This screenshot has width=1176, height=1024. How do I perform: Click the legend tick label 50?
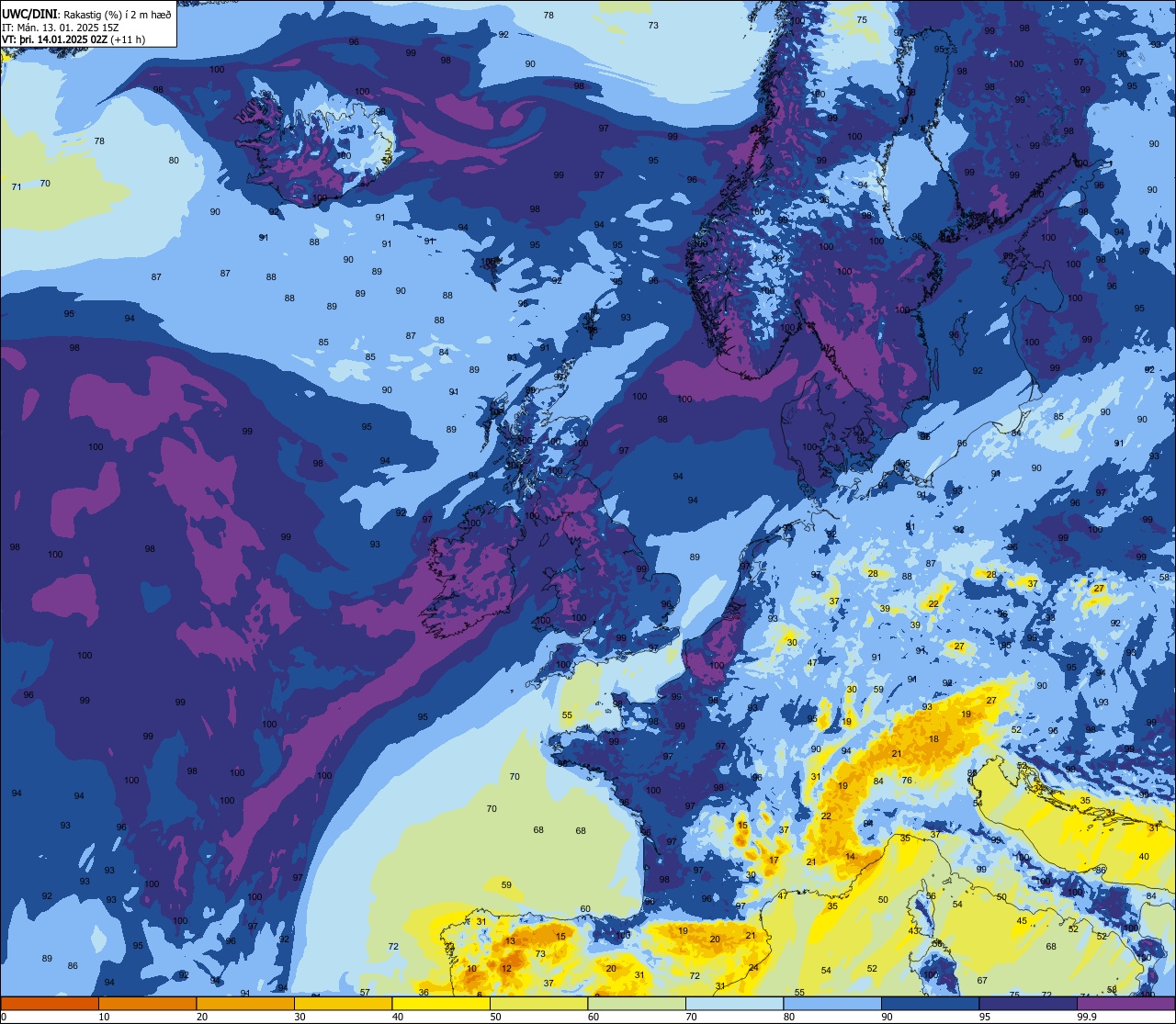pyautogui.click(x=495, y=1017)
